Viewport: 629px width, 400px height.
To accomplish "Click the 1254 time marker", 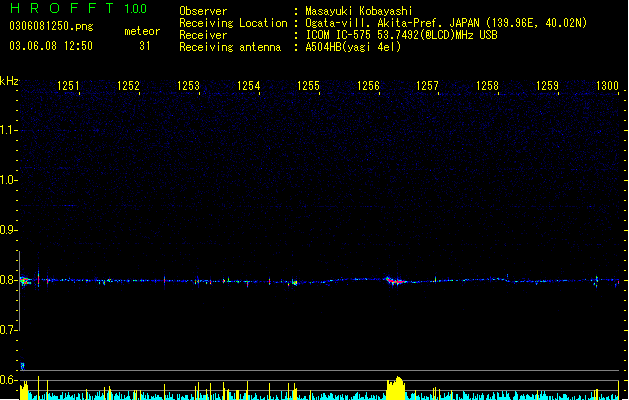I will tap(248, 86).
